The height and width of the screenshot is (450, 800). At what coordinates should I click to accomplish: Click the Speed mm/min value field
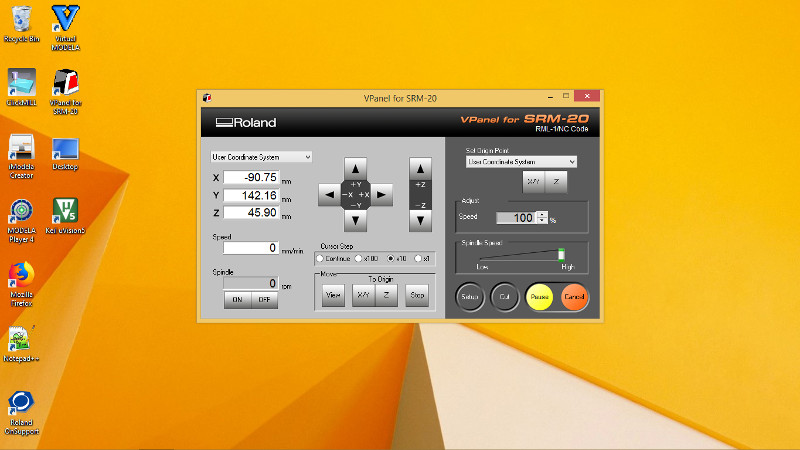pos(251,248)
